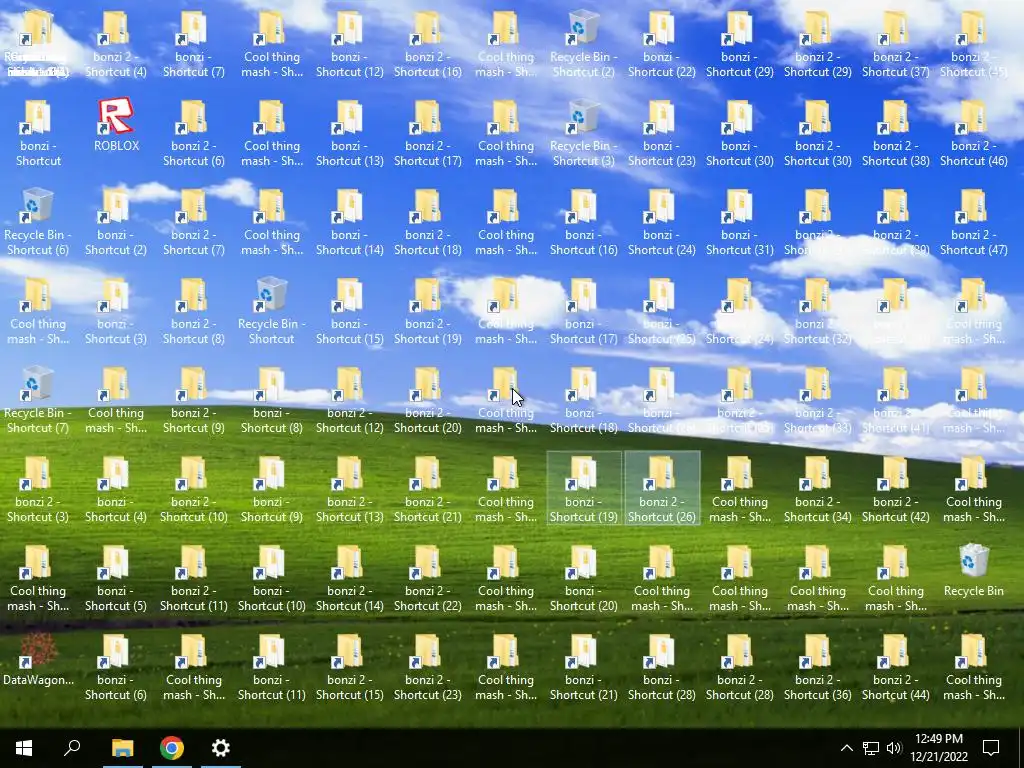The height and width of the screenshot is (768, 1024).
Task: Select bonzi 2 - Shortcut (11) folder
Action: pos(194,578)
